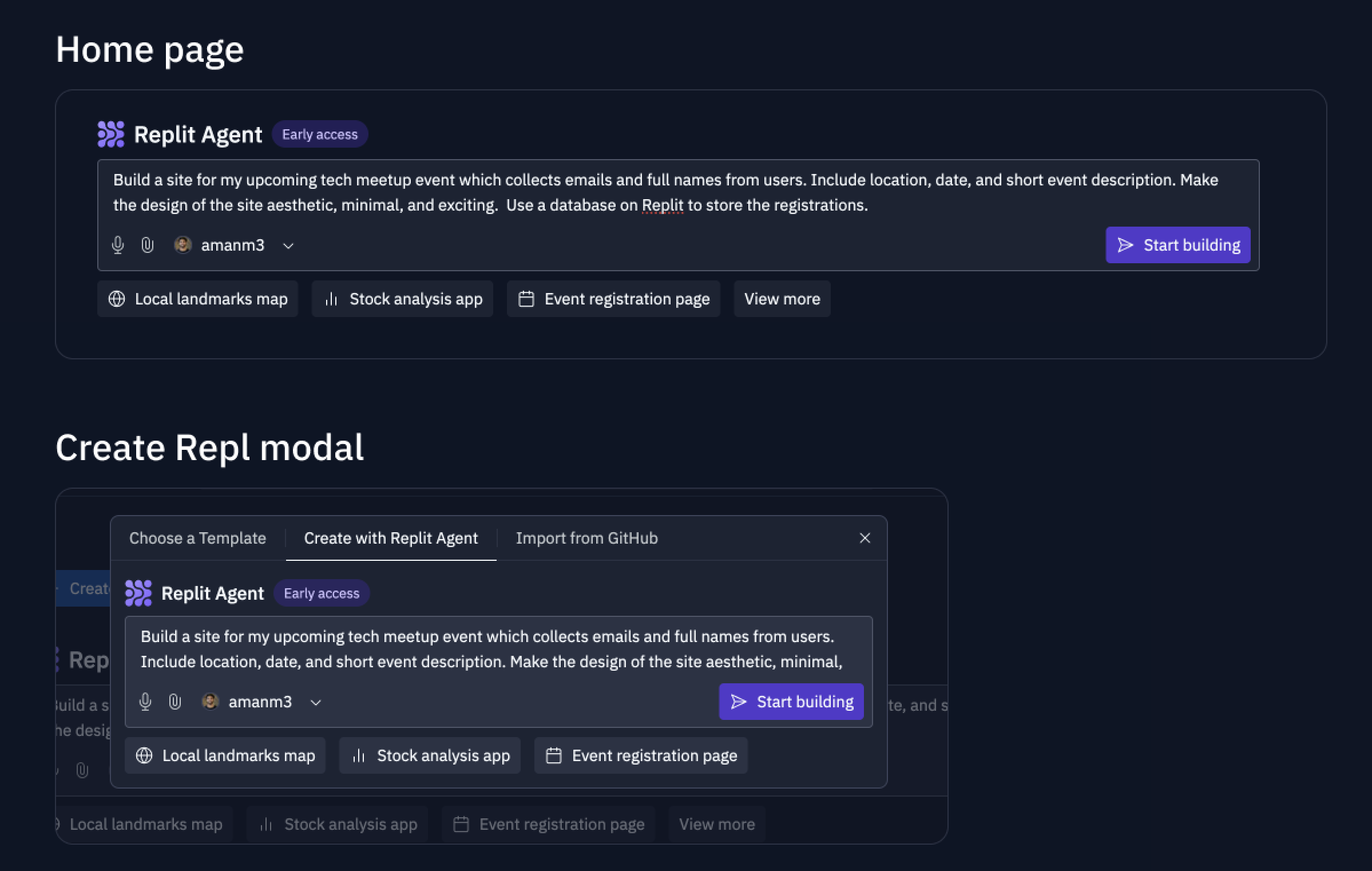Select the globe icon on Local landmarks map chip
Viewport: 1372px width, 871px height.
pyautogui.click(x=116, y=299)
